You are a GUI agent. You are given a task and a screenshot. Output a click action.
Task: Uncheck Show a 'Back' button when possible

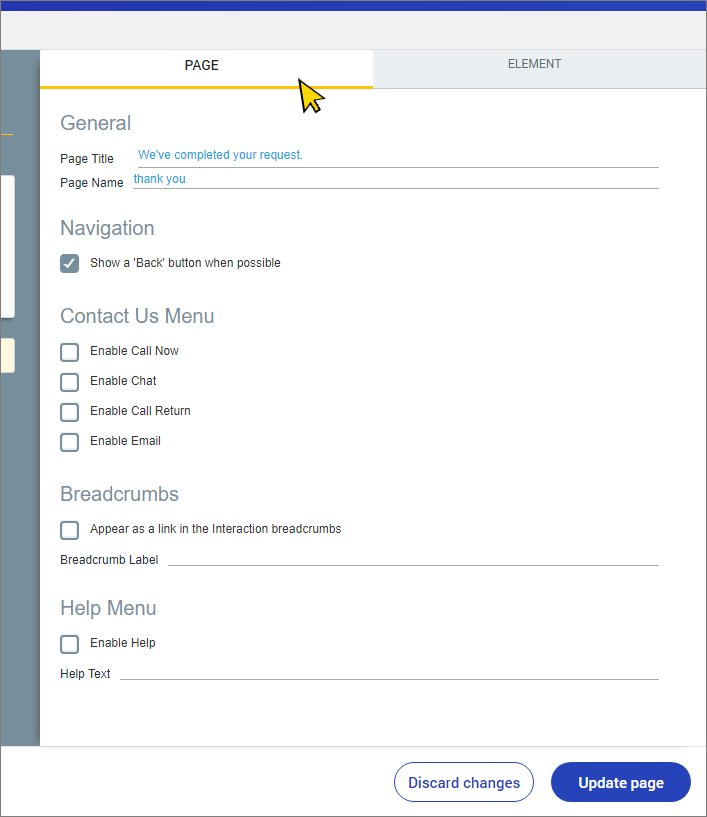point(69,264)
